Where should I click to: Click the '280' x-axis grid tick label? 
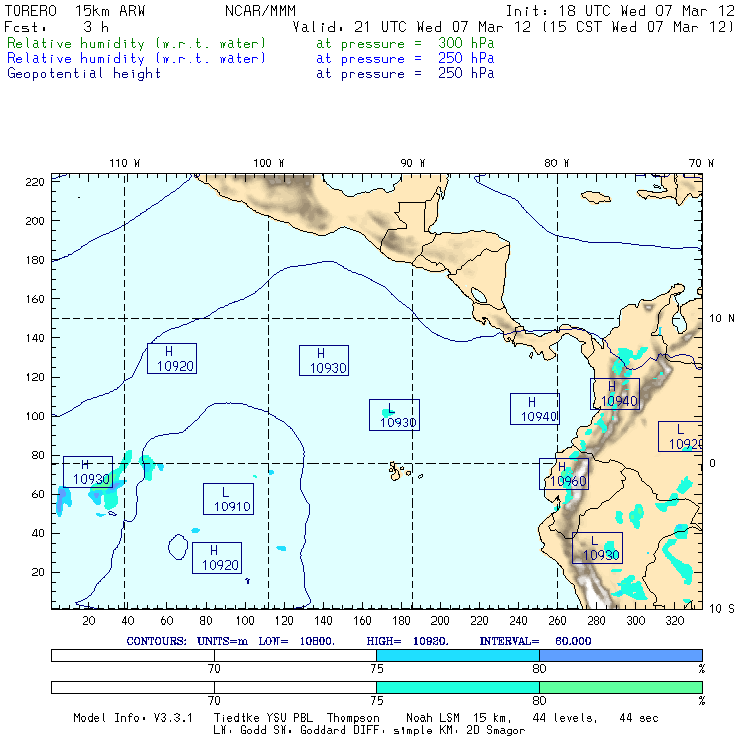(596, 621)
